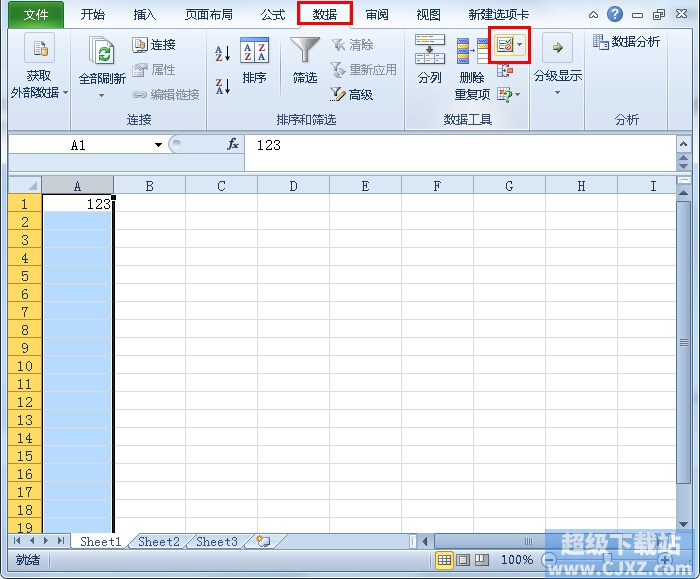
Task: Select row 1 header
Action: 25,204
